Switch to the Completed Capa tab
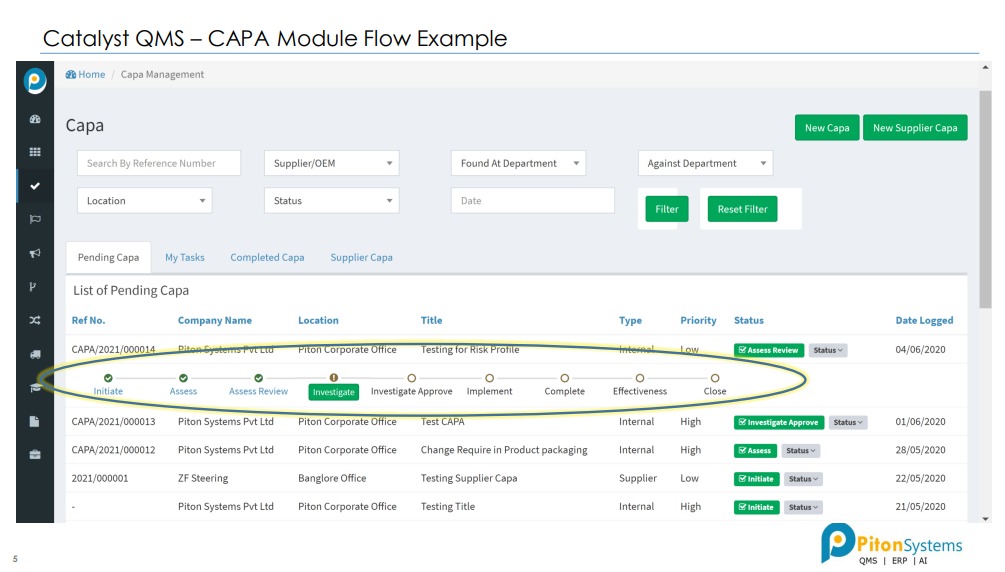The height and width of the screenshot is (572, 1005). [267, 257]
